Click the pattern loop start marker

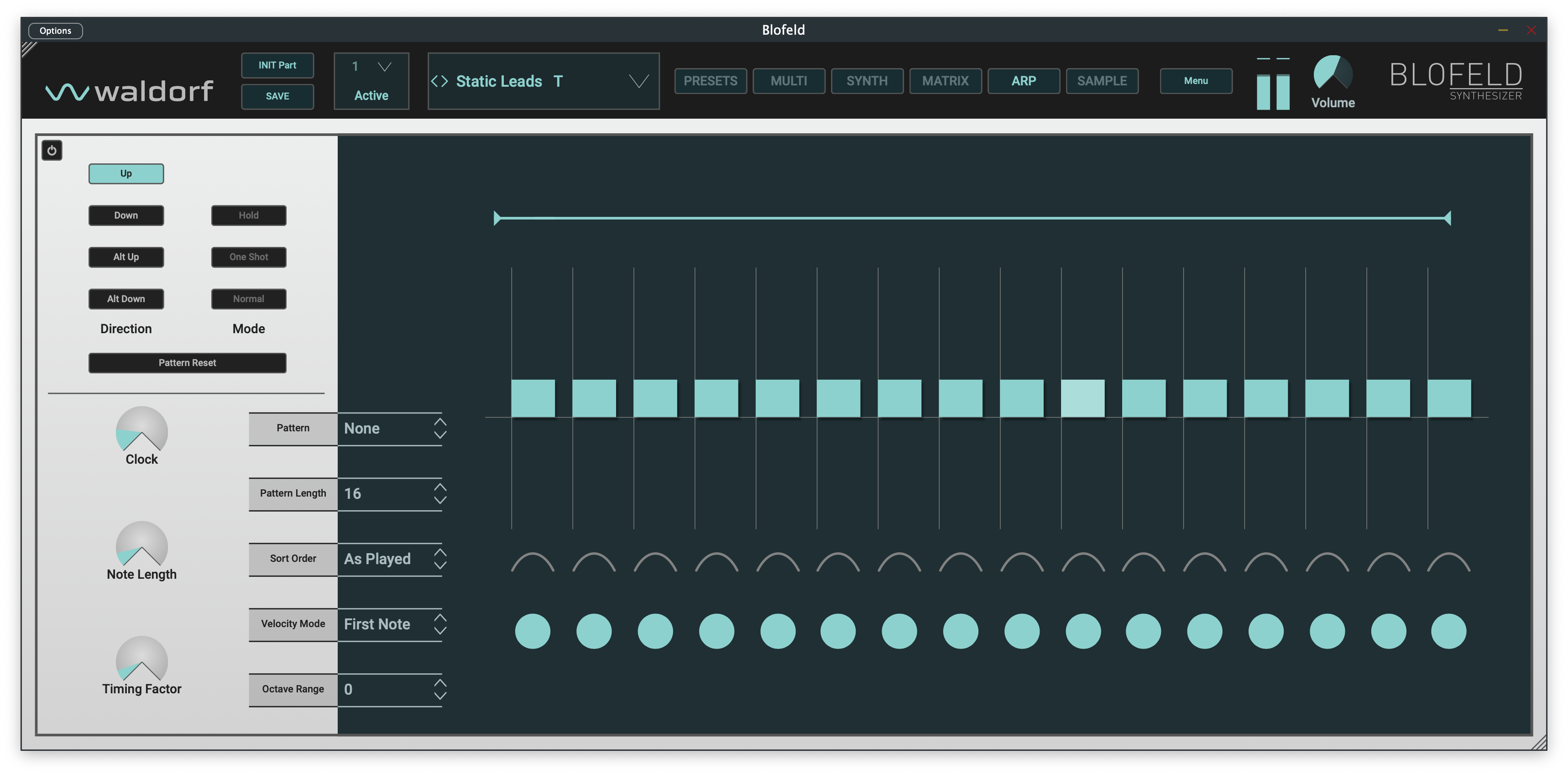(497, 218)
